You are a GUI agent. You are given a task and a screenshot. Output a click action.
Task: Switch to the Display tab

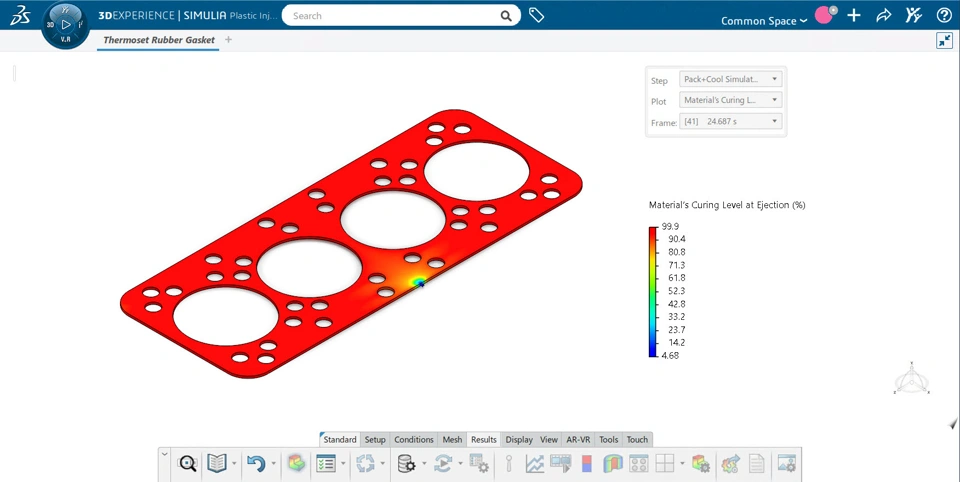519,440
